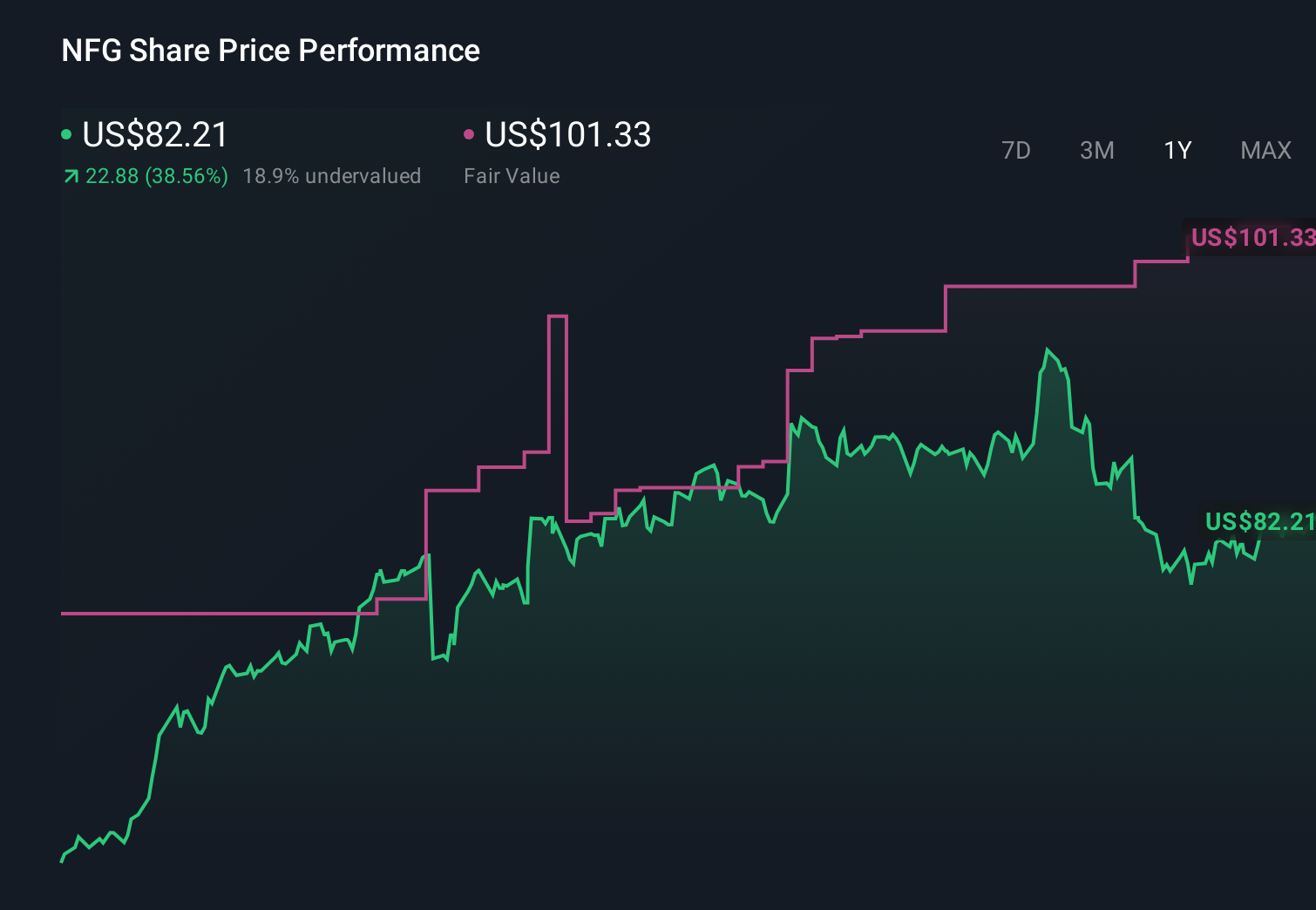
Task: Click the pink Fair Value legend dot
Action: (470, 134)
